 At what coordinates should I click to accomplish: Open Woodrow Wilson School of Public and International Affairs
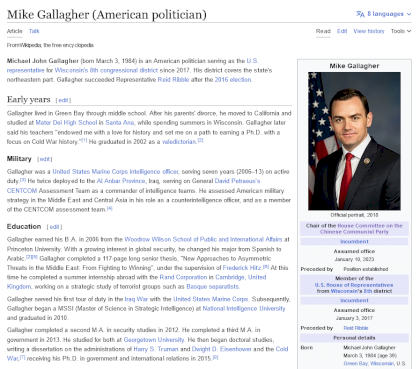click(203, 239)
